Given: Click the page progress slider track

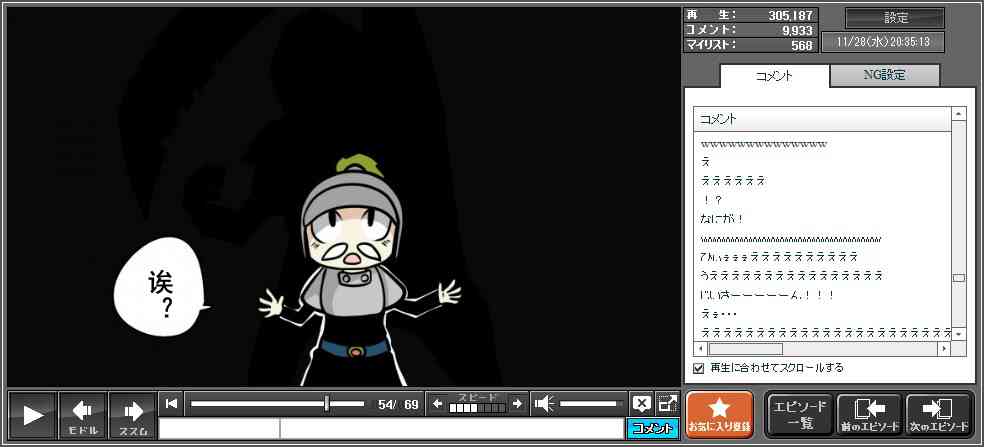Looking at the screenshot, I should point(277,404).
